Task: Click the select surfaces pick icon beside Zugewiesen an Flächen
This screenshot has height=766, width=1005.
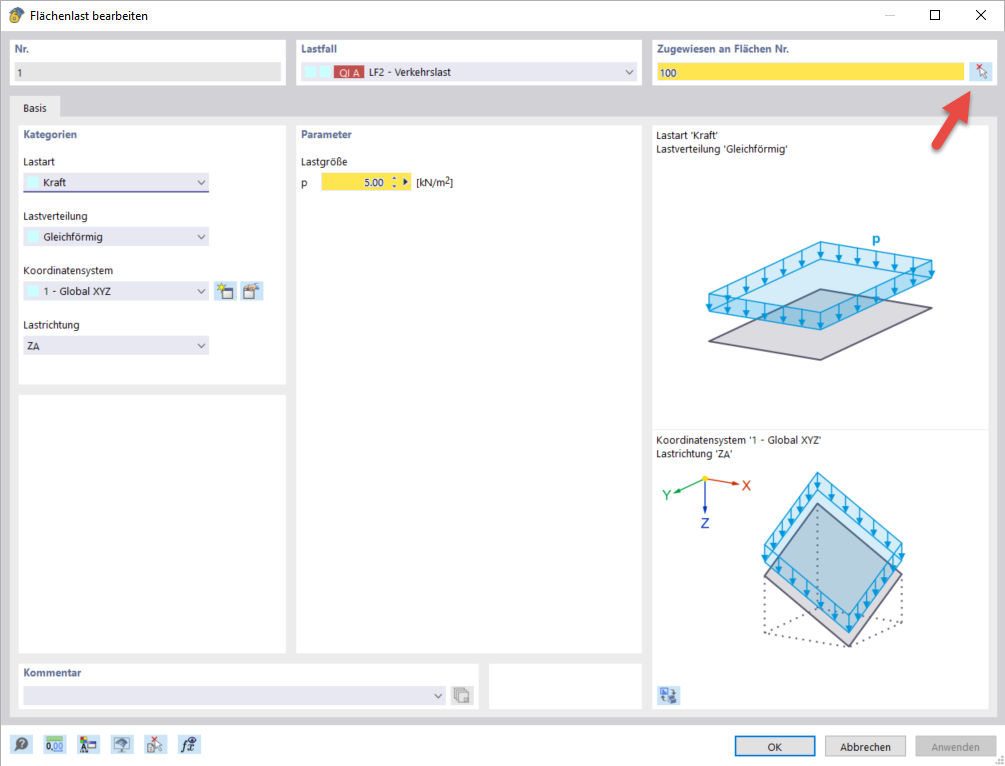Action: [980, 71]
